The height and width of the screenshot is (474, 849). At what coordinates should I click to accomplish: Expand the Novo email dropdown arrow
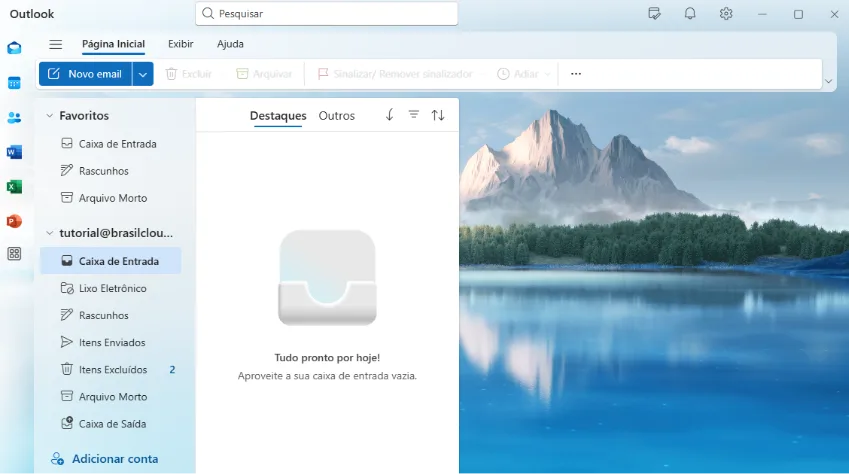[143, 74]
